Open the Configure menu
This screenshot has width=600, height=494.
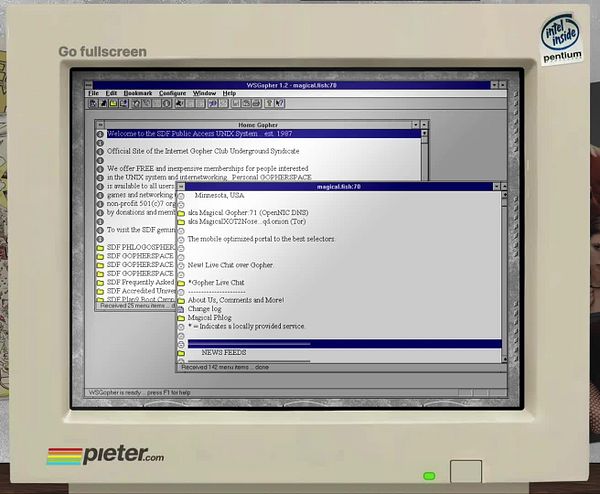coord(172,93)
